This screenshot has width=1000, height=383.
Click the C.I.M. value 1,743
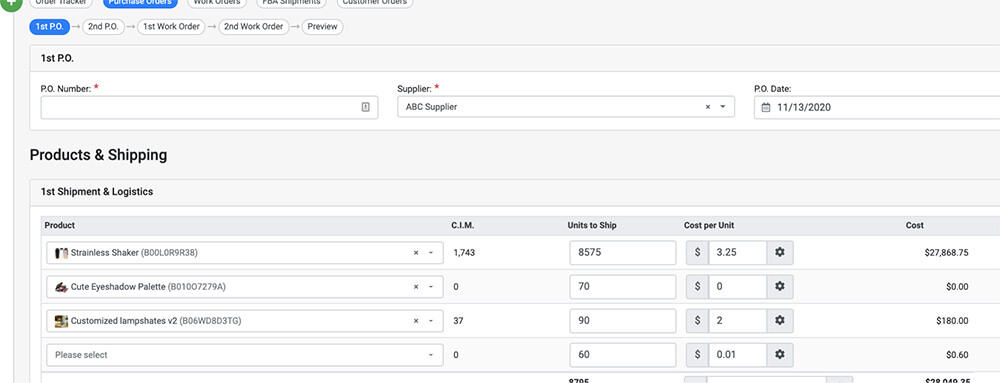coord(464,252)
